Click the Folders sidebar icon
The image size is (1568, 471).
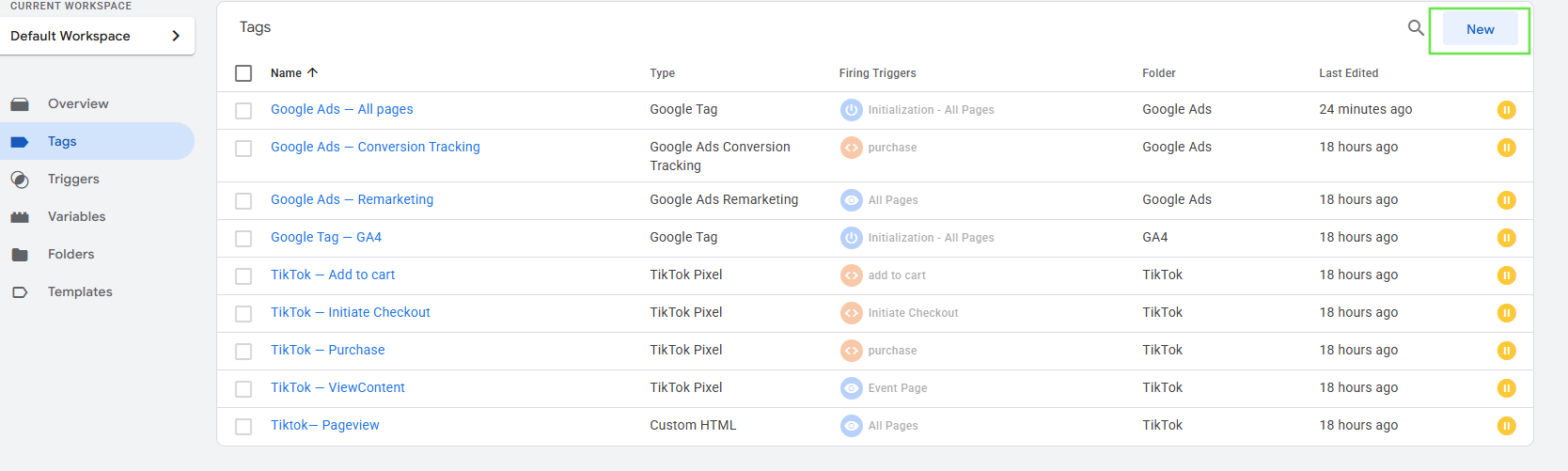[x=20, y=255]
